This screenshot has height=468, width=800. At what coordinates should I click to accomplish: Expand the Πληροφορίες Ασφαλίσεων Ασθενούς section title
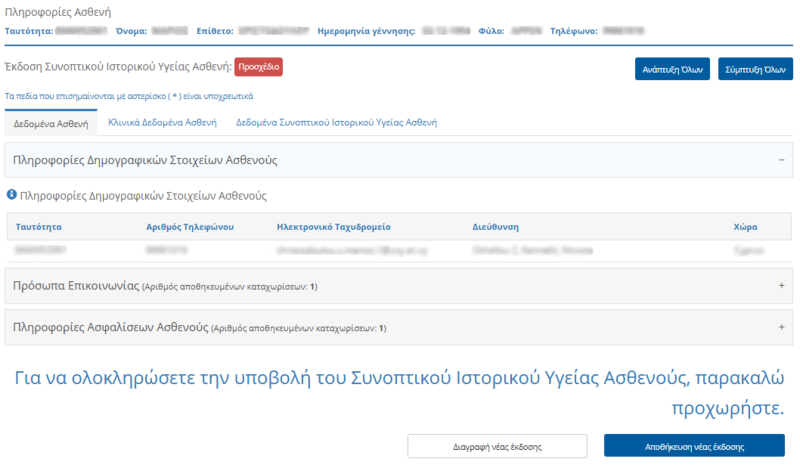[110, 327]
